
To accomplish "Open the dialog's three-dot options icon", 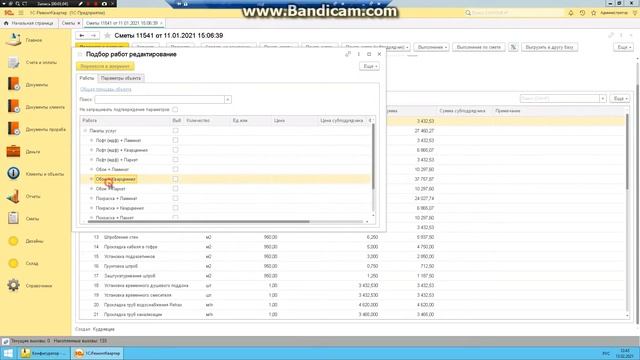I will click(359, 54).
